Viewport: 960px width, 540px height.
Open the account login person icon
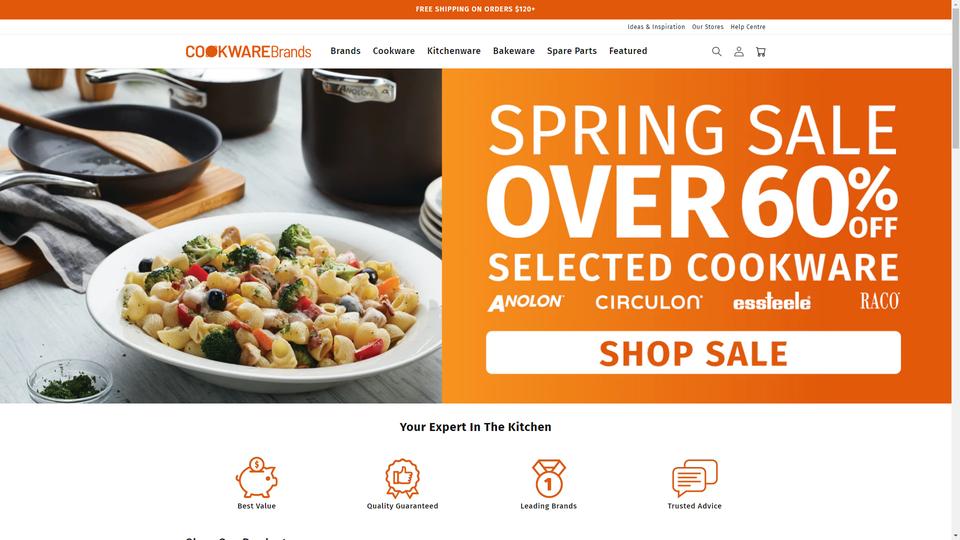(x=739, y=51)
